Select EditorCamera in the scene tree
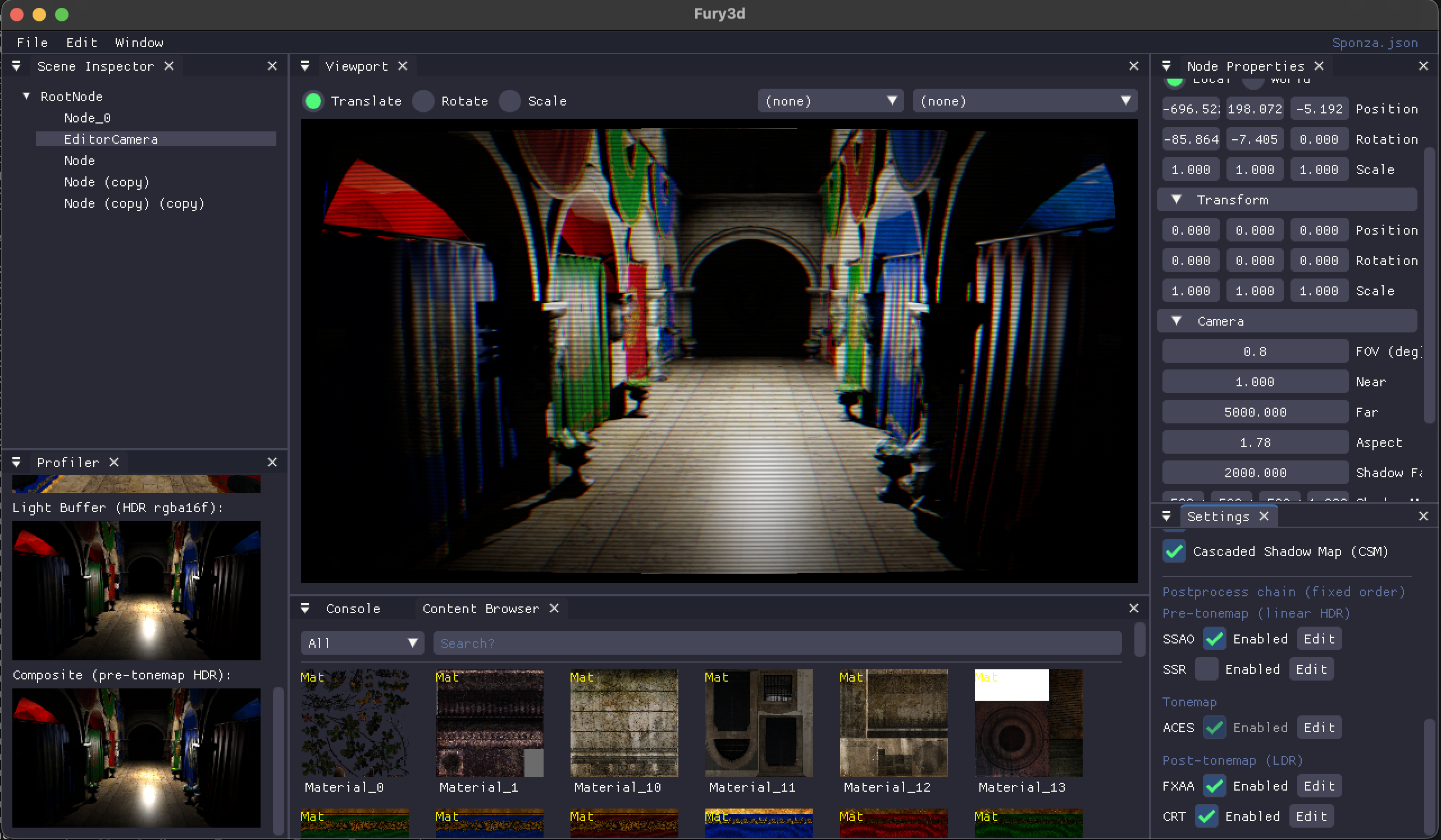 point(156,139)
